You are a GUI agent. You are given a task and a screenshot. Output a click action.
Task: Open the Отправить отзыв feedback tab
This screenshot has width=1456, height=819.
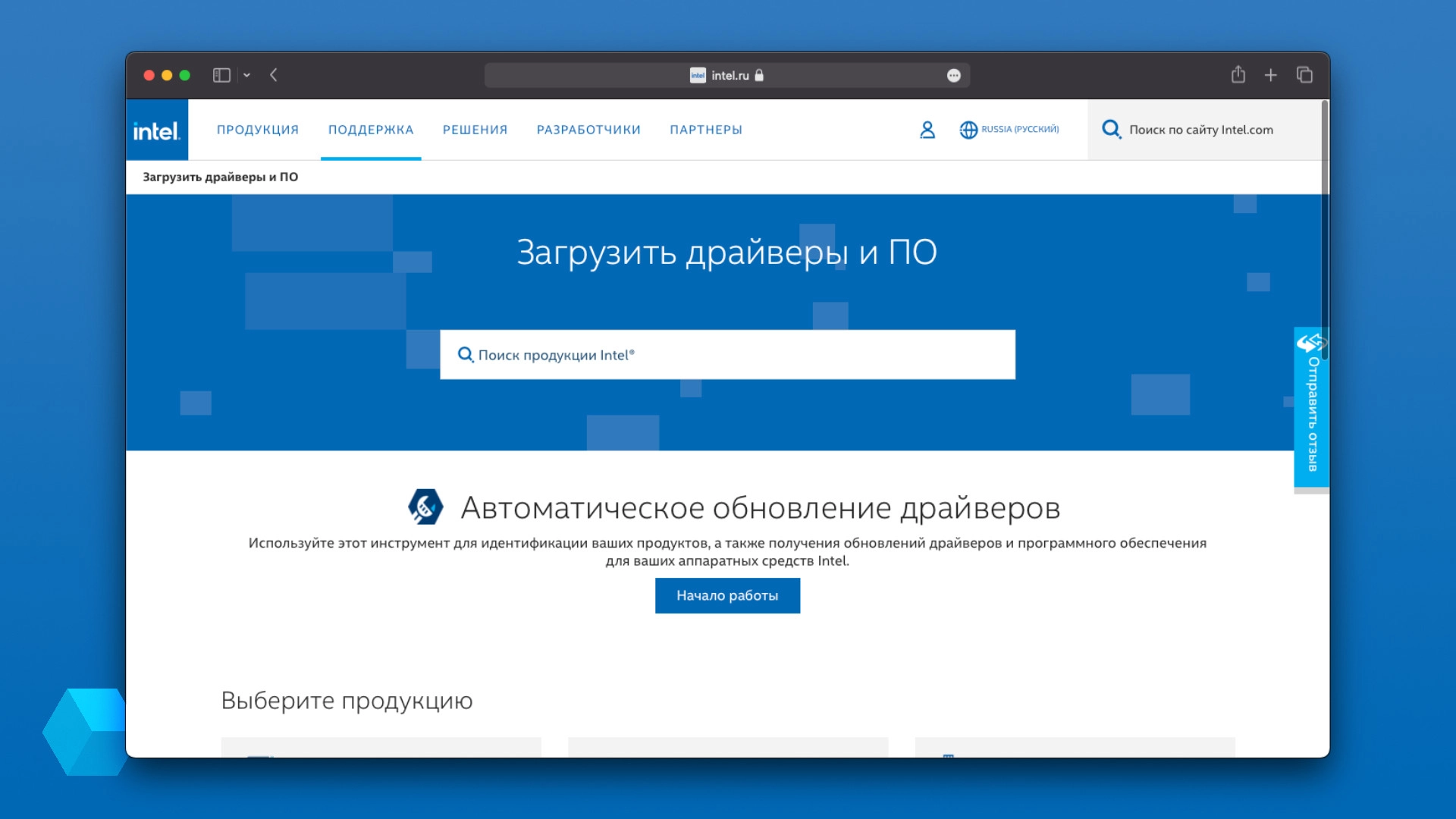[x=1311, y=409]
